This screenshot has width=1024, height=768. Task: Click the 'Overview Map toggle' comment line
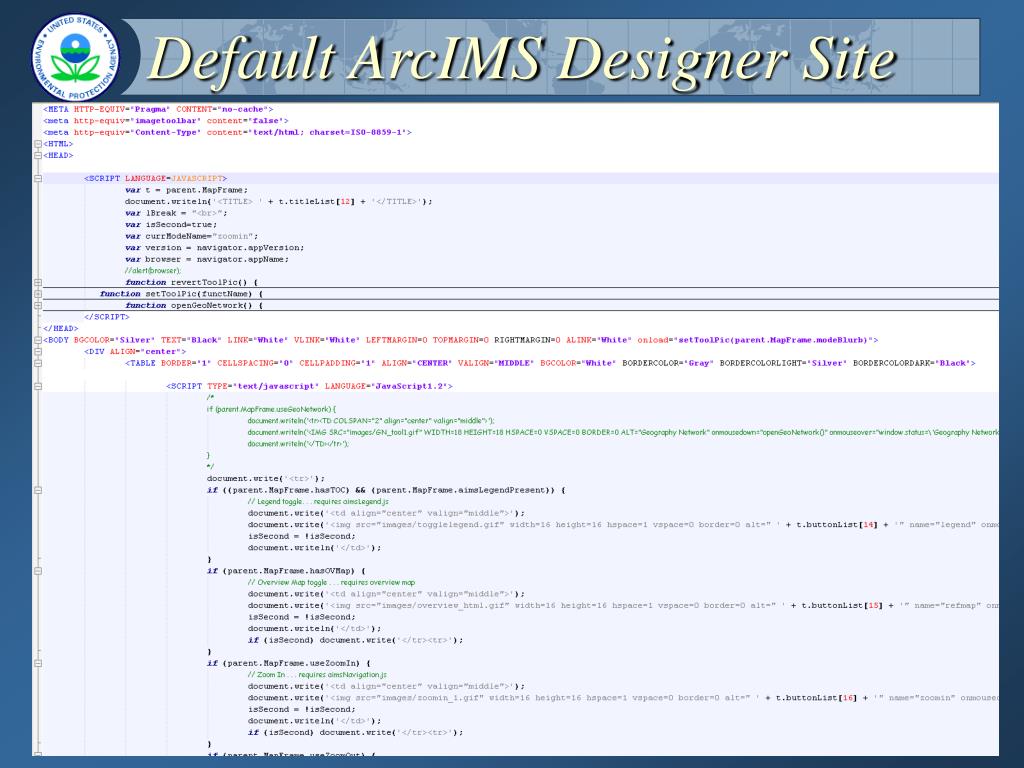coord(332,583)
